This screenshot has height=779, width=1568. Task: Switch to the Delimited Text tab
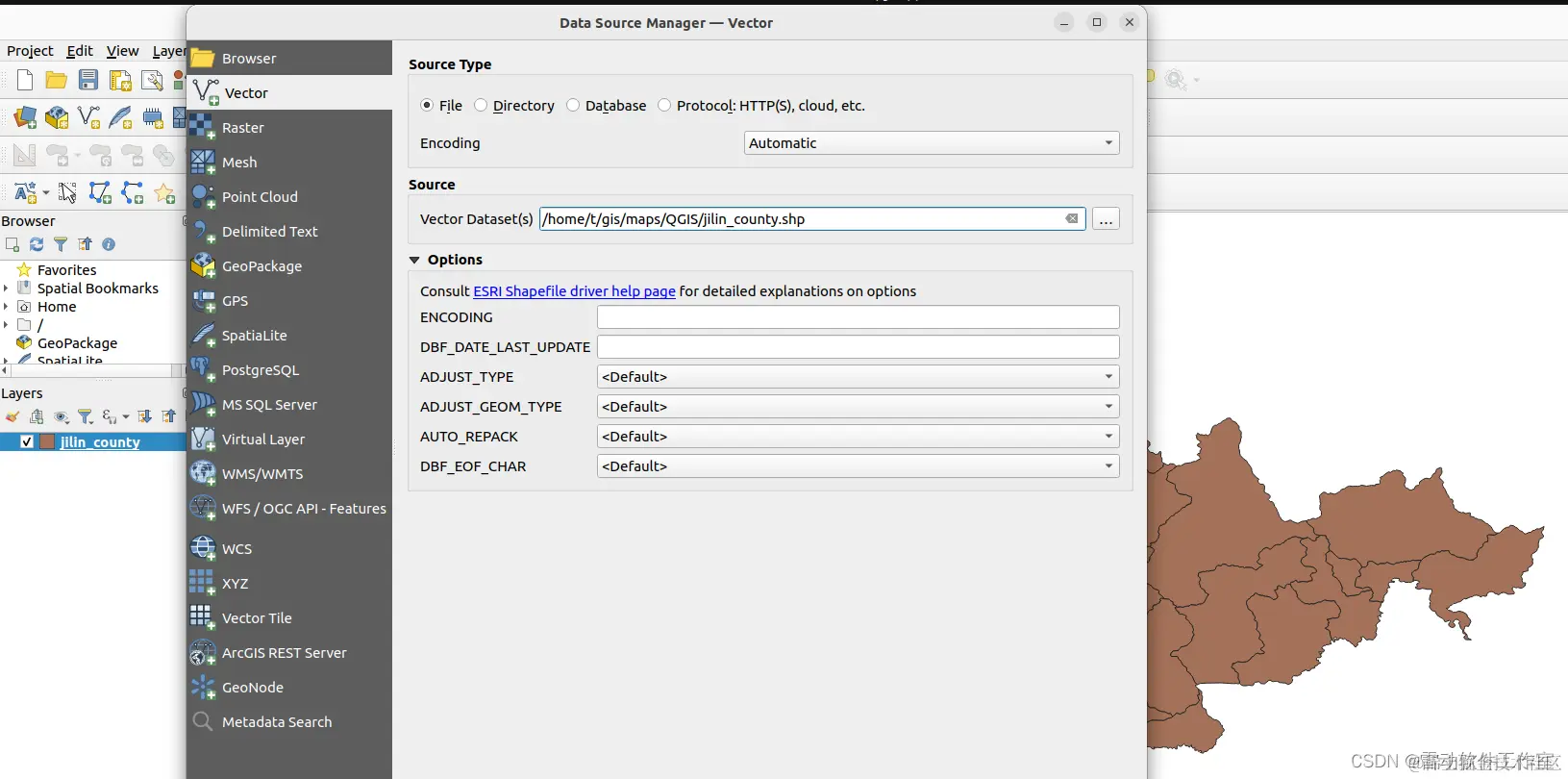289,232
